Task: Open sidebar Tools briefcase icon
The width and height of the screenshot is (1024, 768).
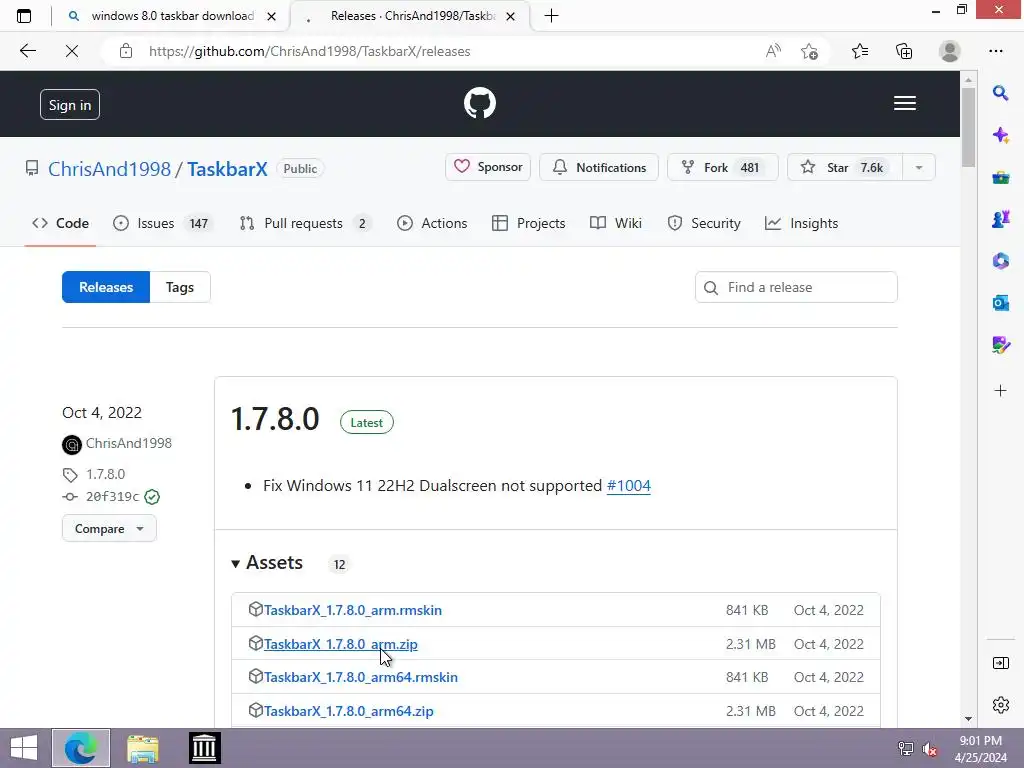Action: [x=1000, y=177]
